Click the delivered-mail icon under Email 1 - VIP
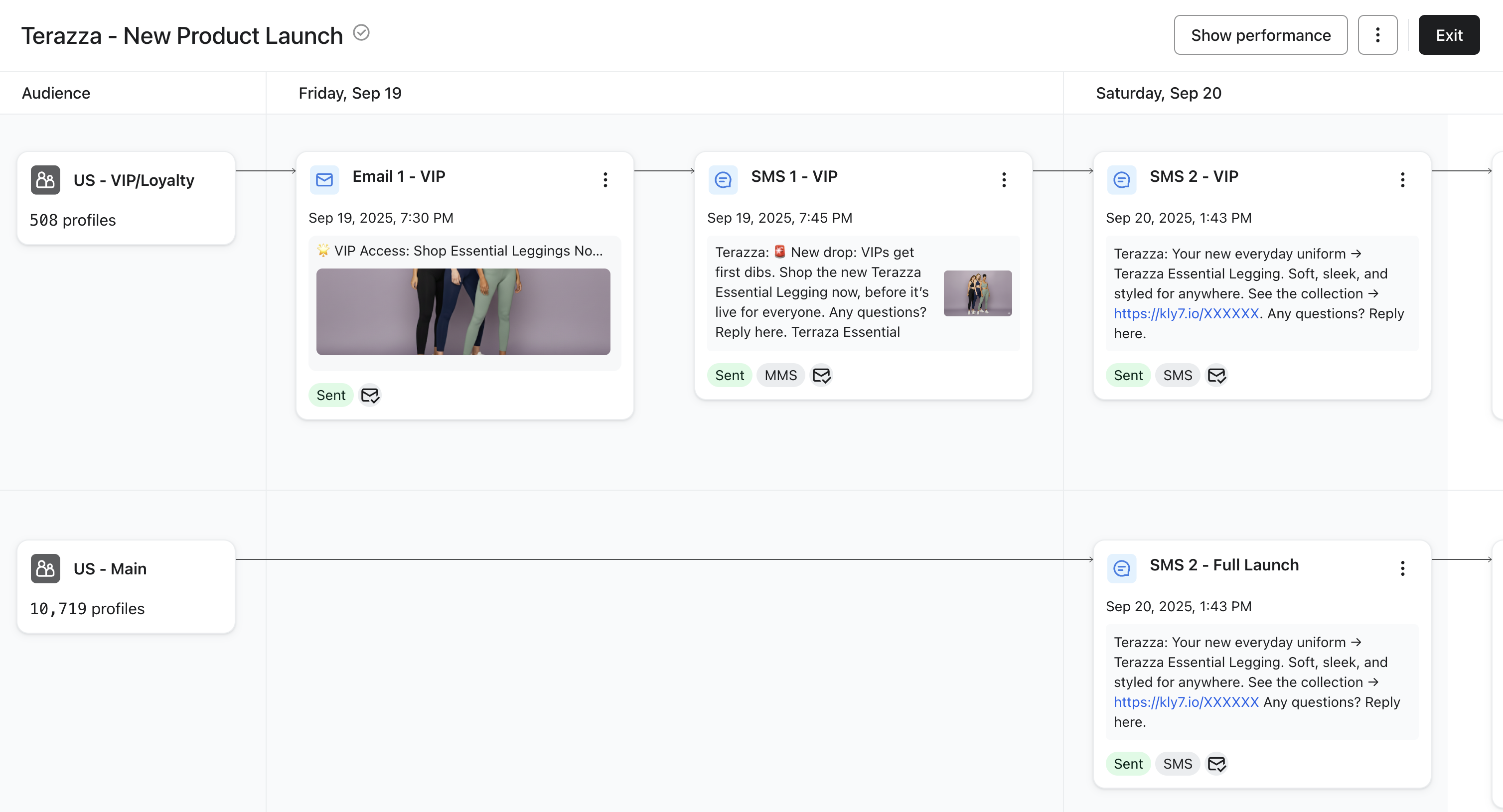 coord(370,396)
